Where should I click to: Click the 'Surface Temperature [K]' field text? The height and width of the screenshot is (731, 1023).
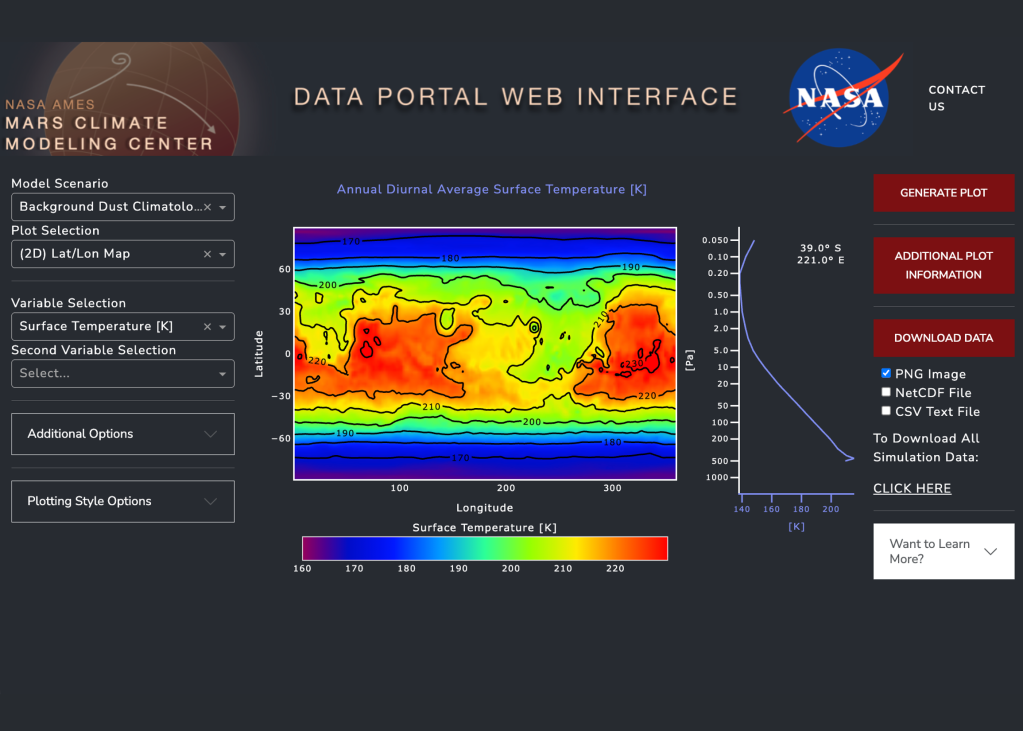pos(96,326)
